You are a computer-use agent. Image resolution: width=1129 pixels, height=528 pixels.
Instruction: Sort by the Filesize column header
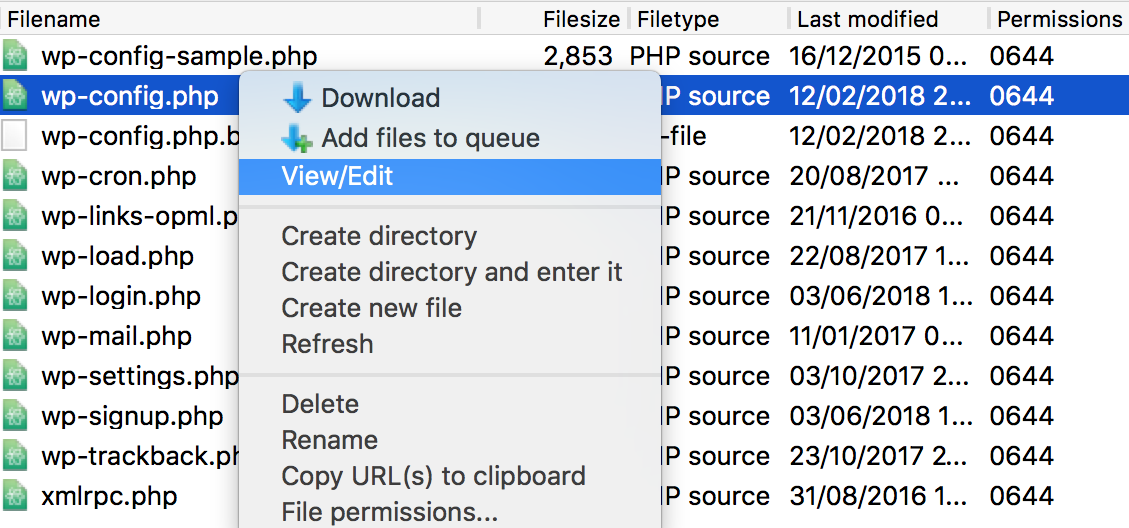pos(554,19)
